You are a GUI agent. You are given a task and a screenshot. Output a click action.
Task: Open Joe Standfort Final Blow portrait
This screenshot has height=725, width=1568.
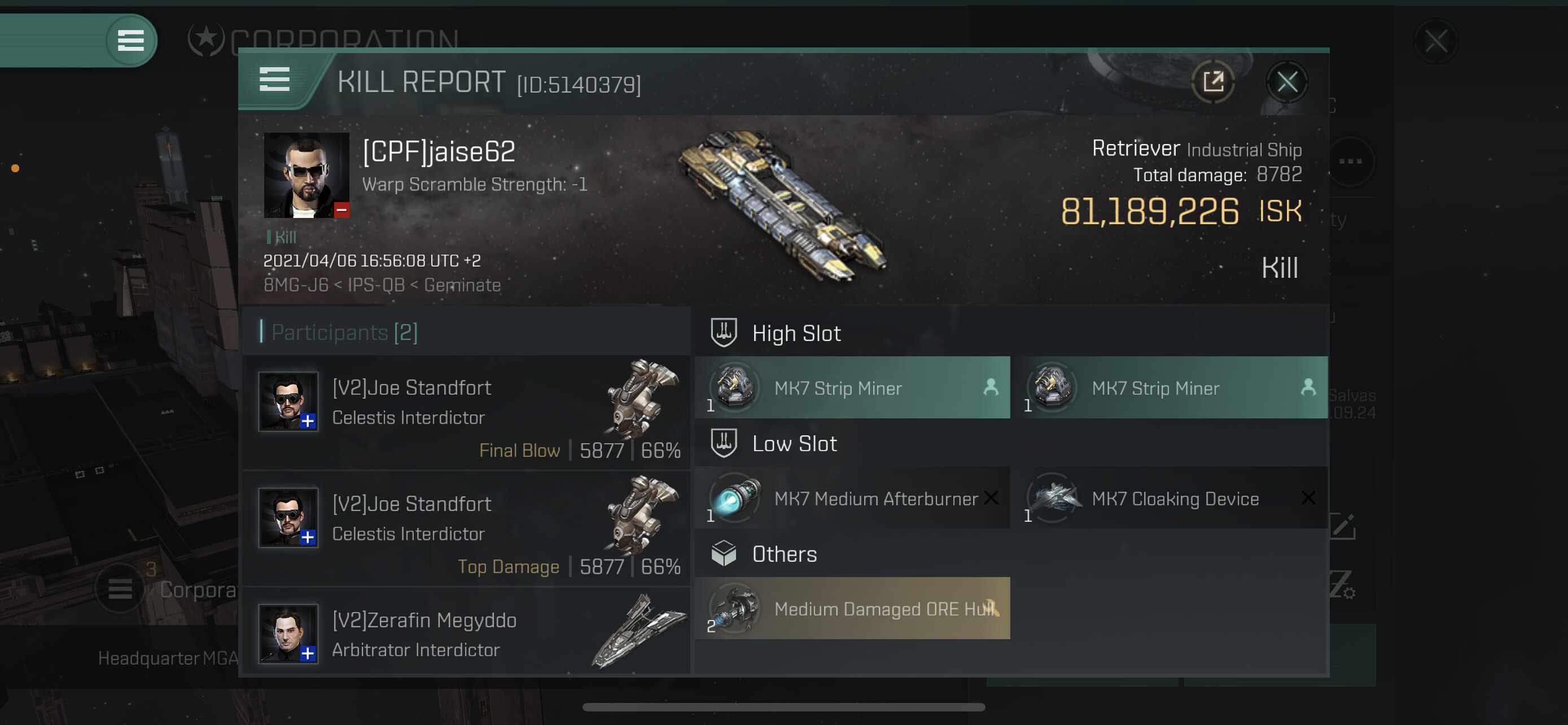(x=288, y=402)
